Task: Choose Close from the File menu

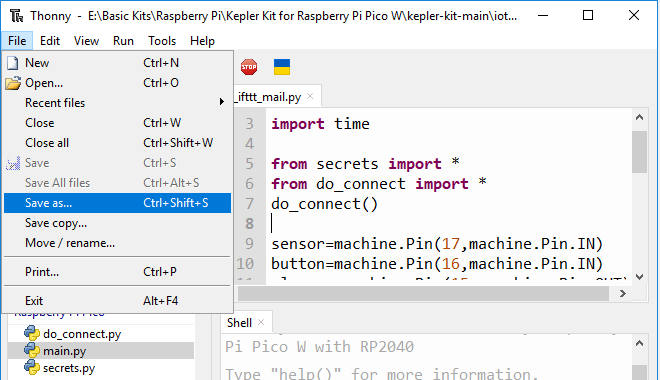Action: 117,123
